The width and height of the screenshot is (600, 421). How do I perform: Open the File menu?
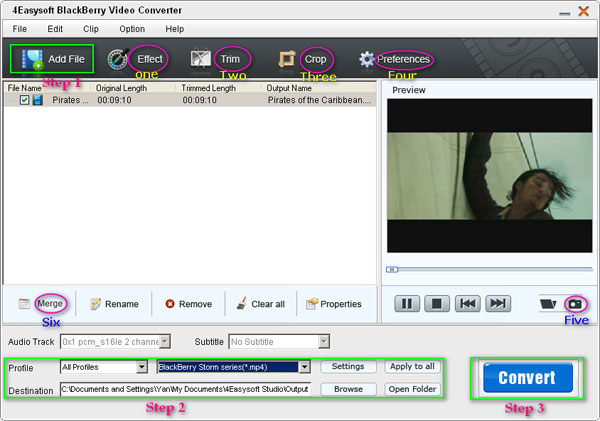coord(20,29)
